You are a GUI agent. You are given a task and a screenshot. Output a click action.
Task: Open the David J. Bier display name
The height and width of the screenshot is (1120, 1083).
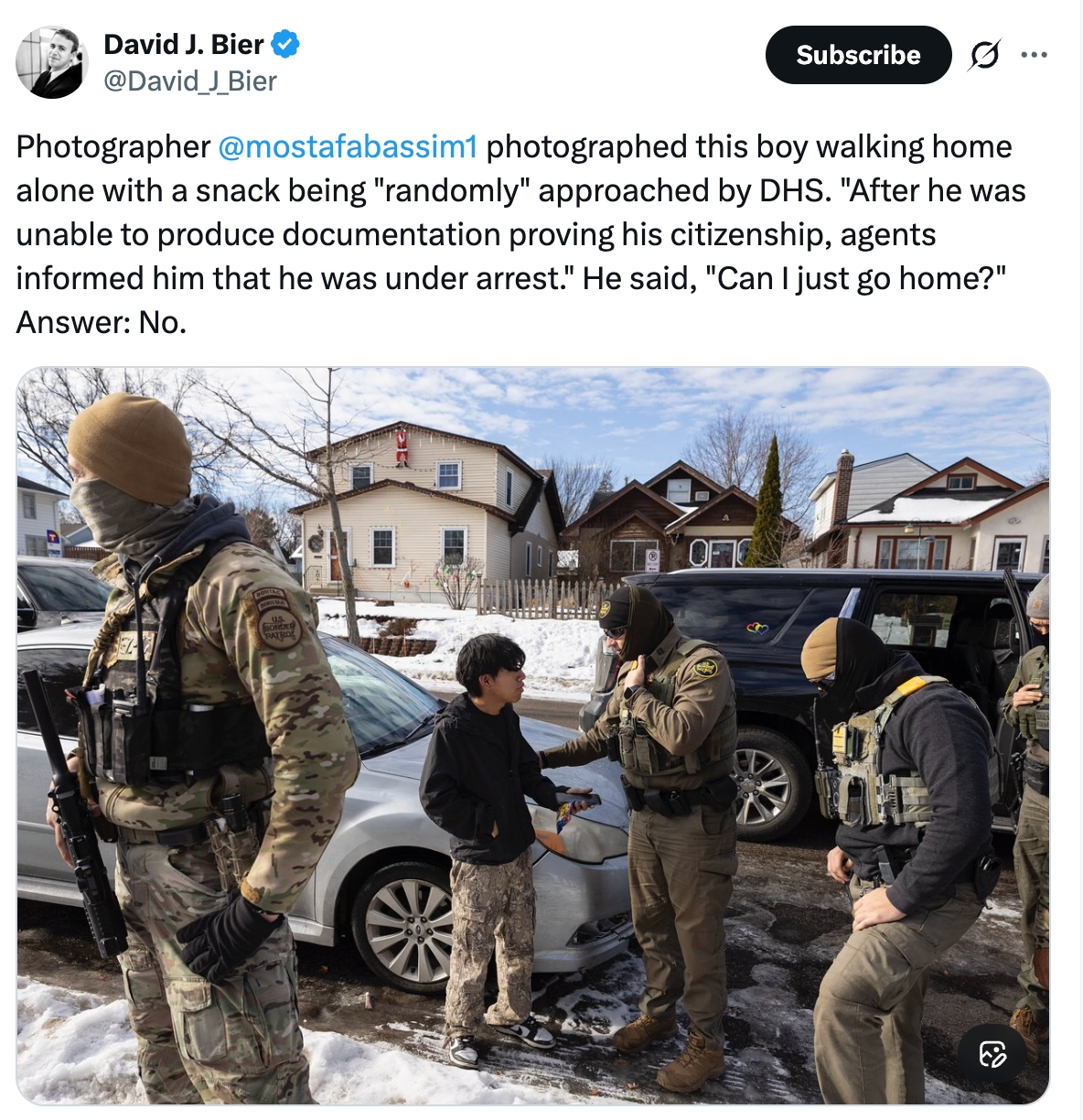[184, 44]
